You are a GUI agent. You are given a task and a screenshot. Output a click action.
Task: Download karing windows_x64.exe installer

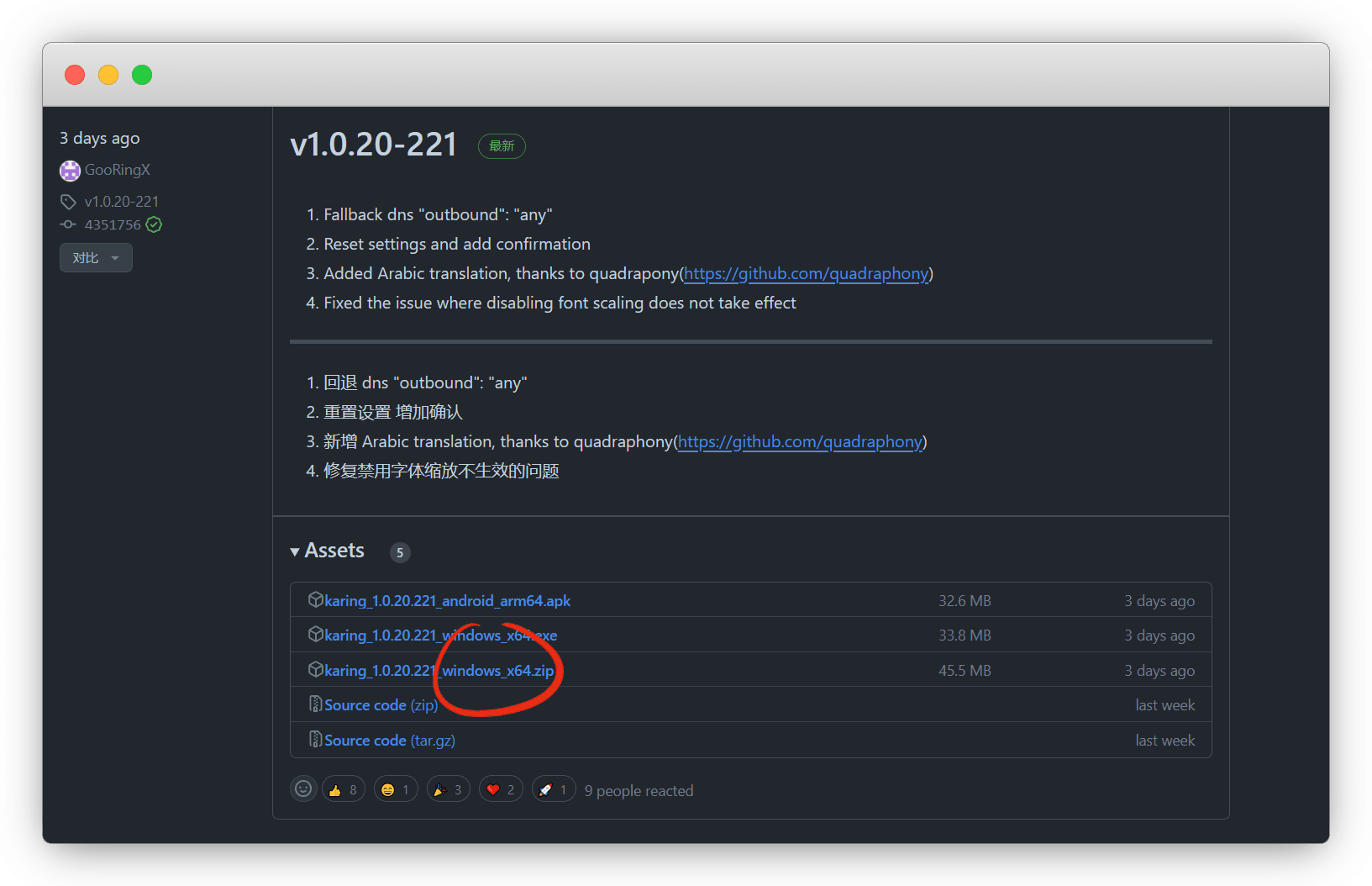(440, 635)
